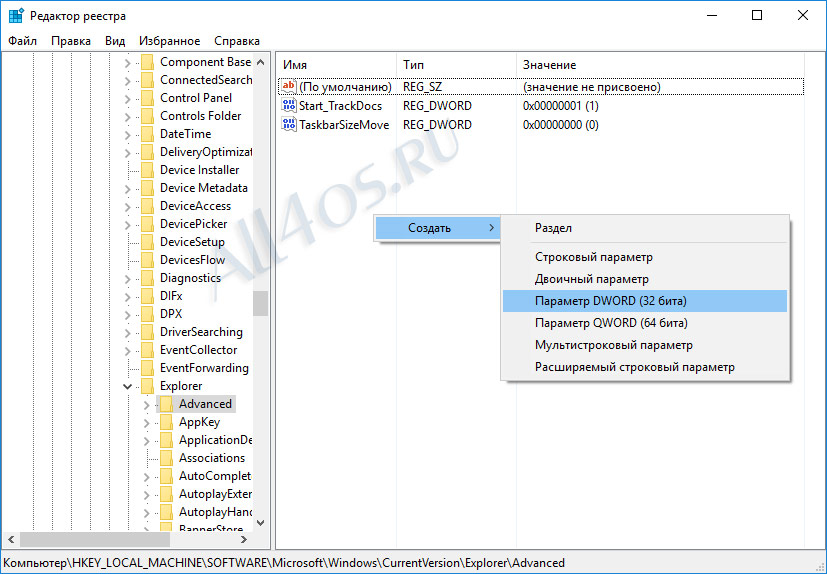Open the Правка menu
827x574 pixels.
pyautogui.click(x=71, y=41)
